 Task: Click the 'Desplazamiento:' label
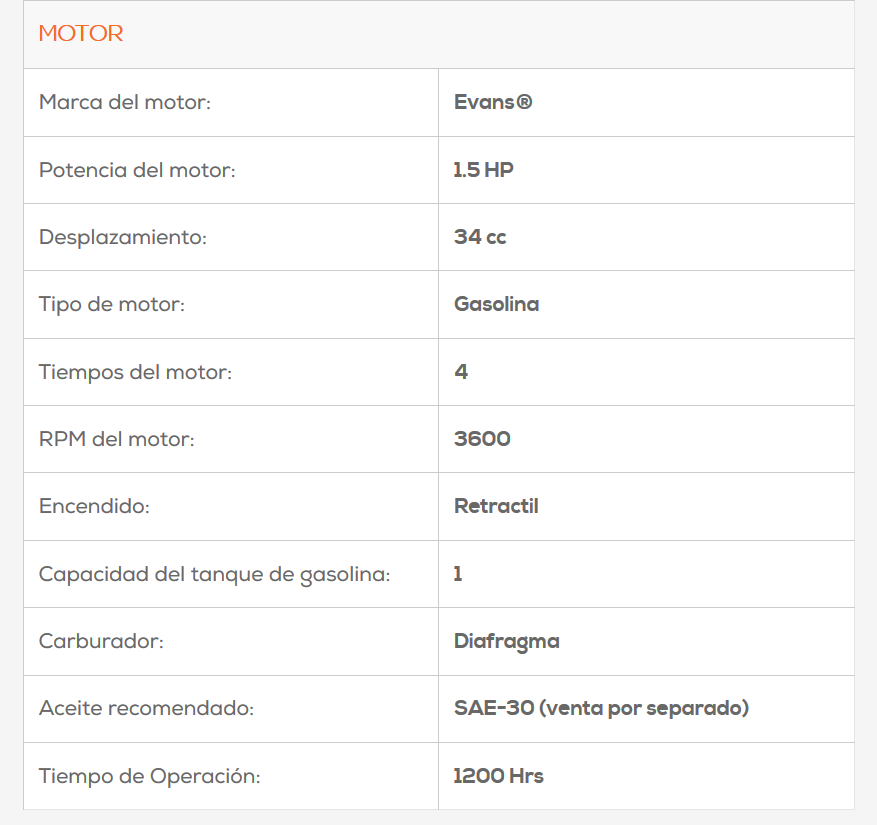coord(123,237)
